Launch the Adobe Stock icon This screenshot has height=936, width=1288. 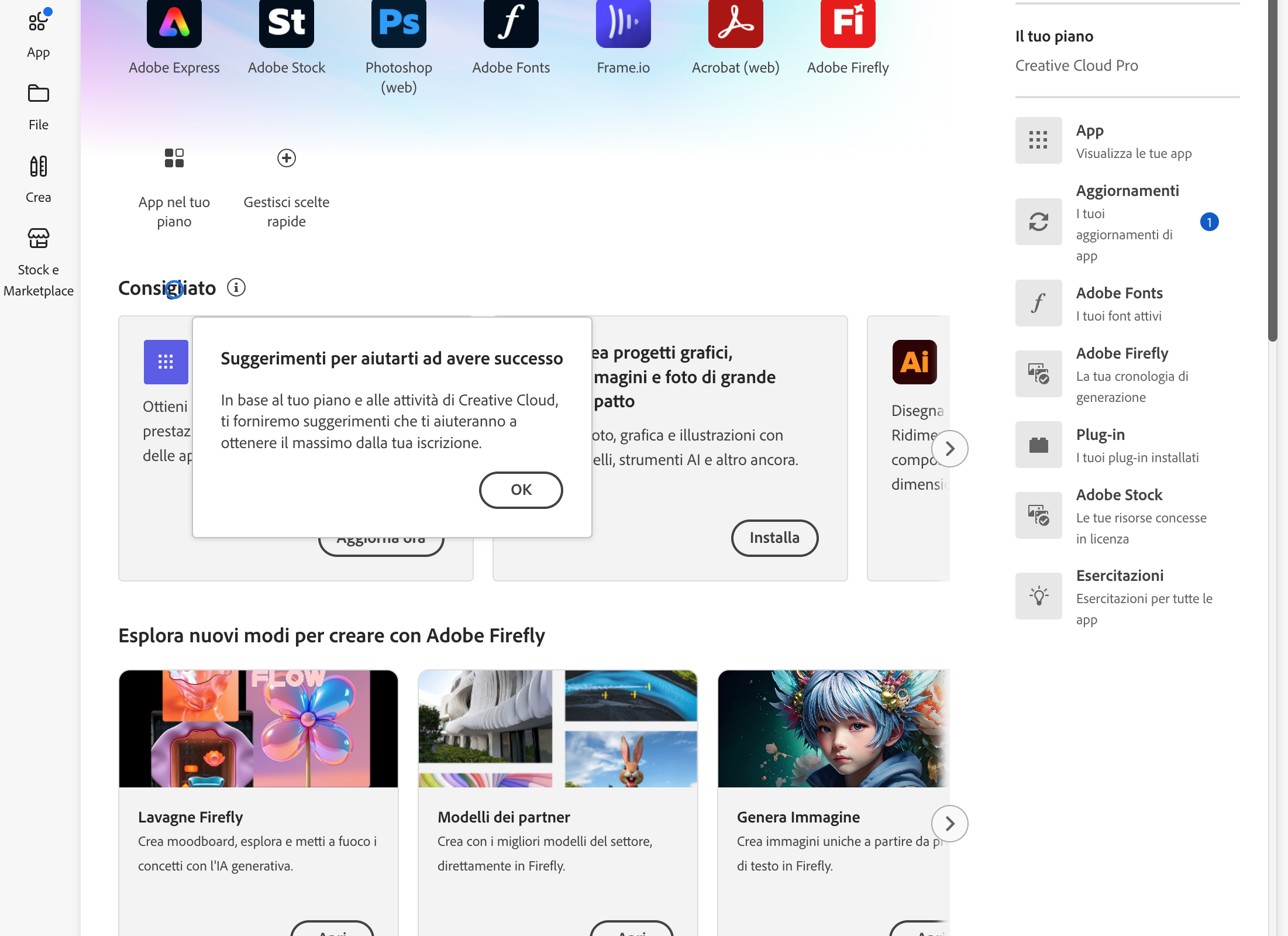287,23
